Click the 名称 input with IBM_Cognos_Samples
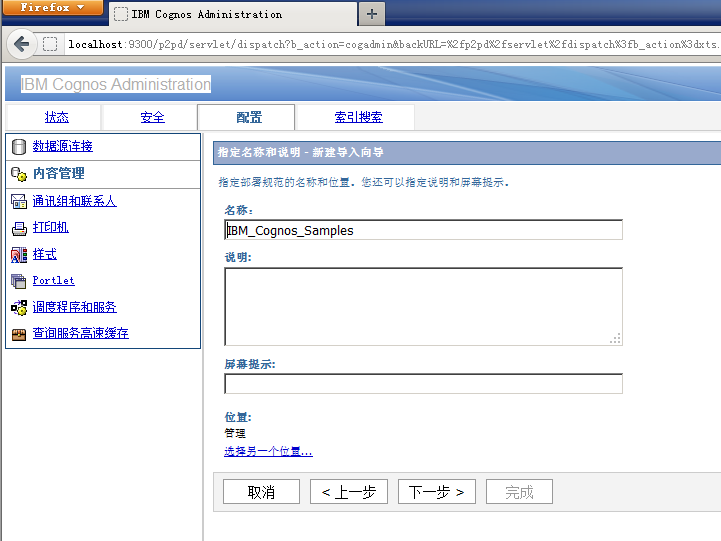 click(x=423, y=230)
